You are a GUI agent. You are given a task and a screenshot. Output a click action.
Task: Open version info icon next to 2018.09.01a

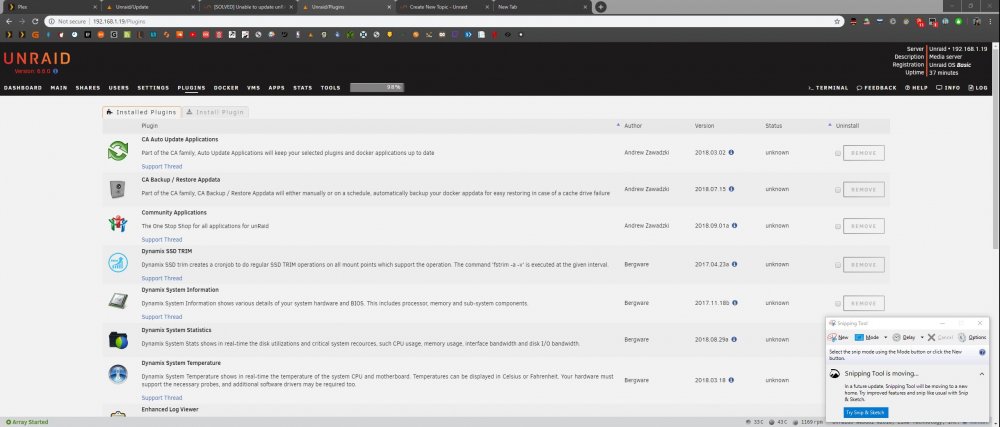pos(735,226)
